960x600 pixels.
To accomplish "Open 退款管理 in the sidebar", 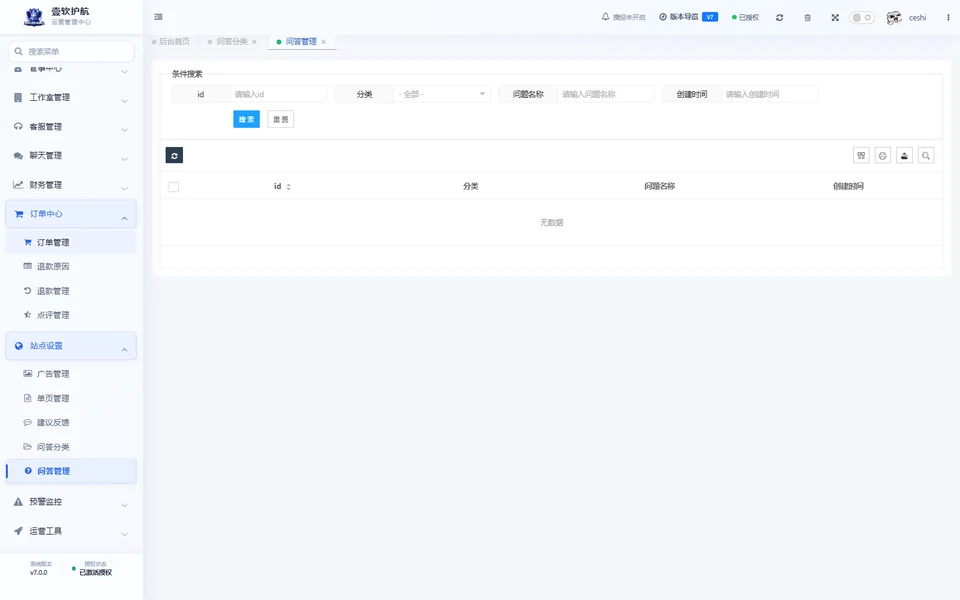I will (x=71, y=291).
